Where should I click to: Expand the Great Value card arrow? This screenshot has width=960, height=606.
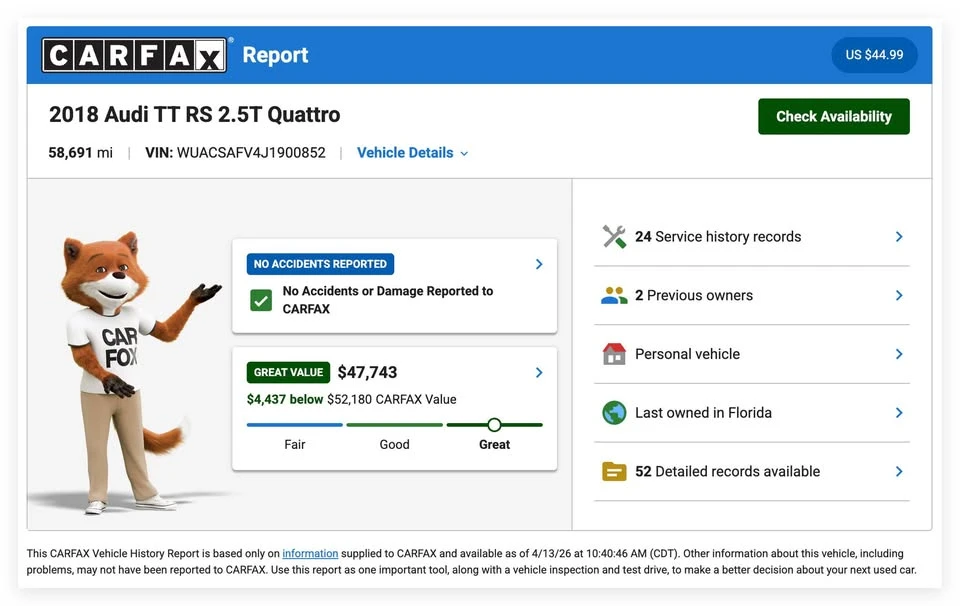pos(539,373)
